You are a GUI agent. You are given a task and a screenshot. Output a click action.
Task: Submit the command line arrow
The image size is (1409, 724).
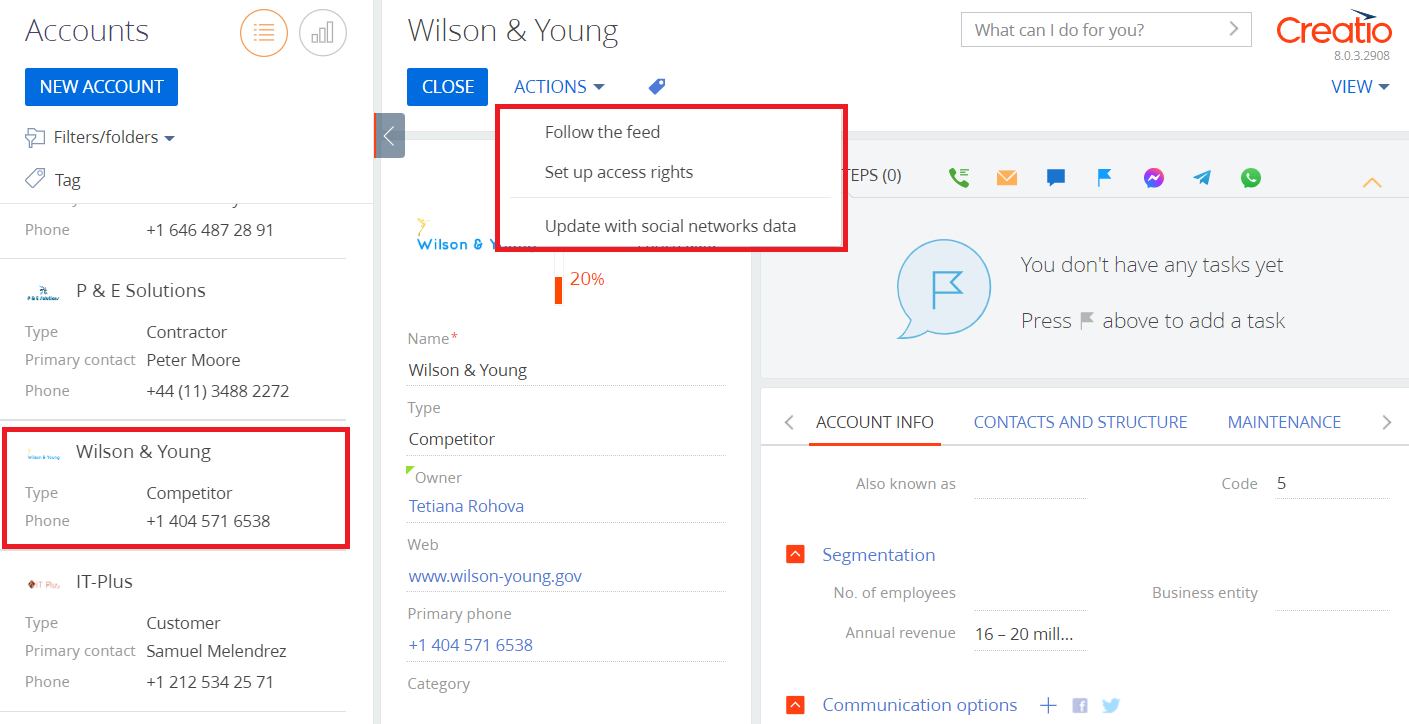[x=1234, y=29]
